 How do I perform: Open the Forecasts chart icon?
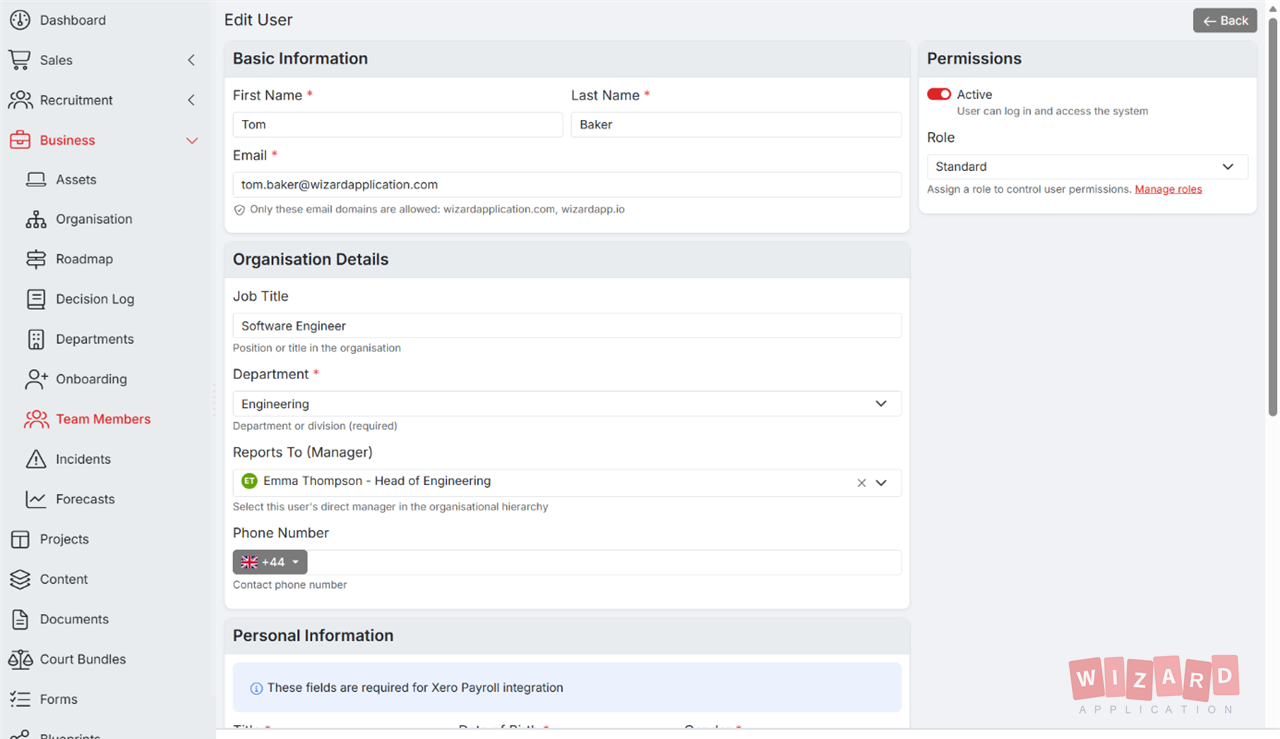36,499
